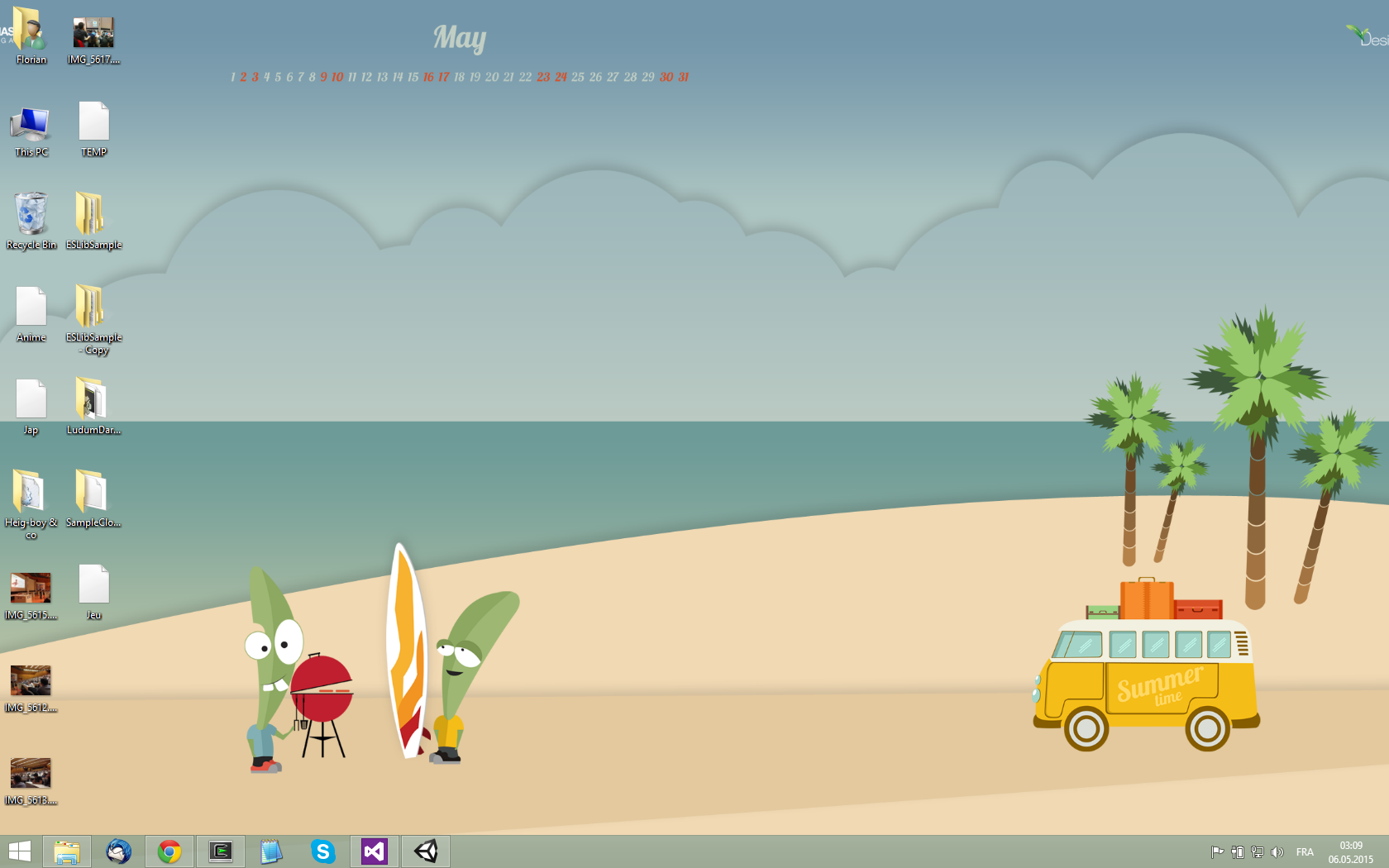Launch Thunderbird mail from the taskbar
The height and width of the screenshot is (868, 1389).
[x=118, y=851]
